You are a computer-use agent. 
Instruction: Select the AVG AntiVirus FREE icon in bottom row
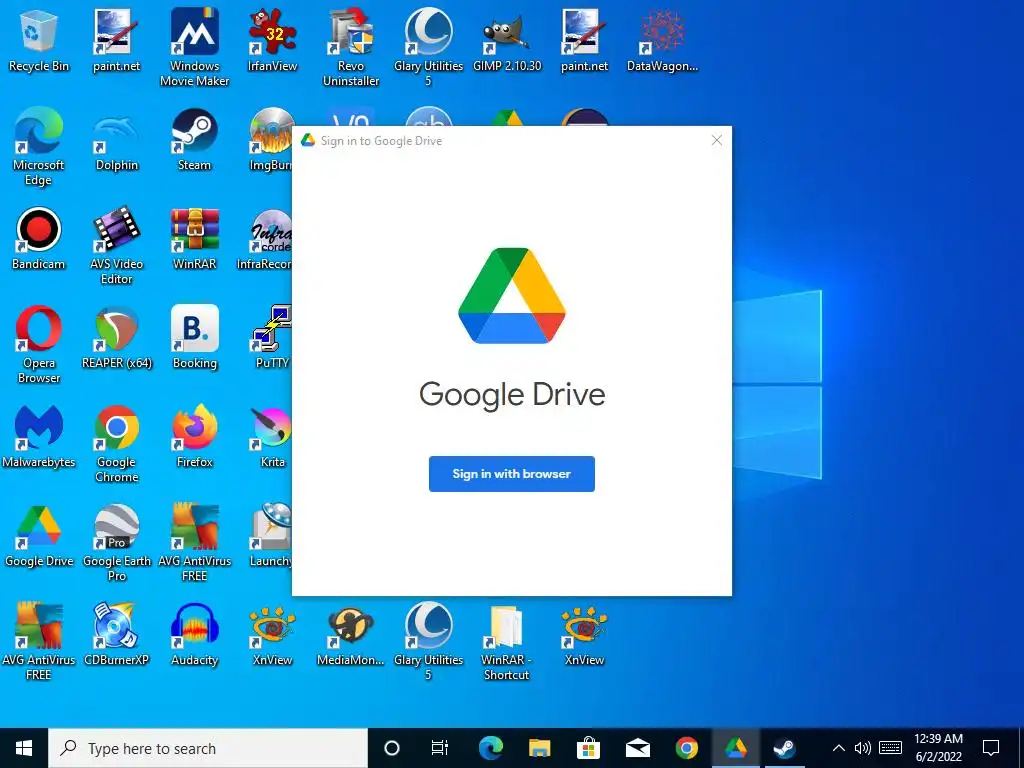(39, 642)
